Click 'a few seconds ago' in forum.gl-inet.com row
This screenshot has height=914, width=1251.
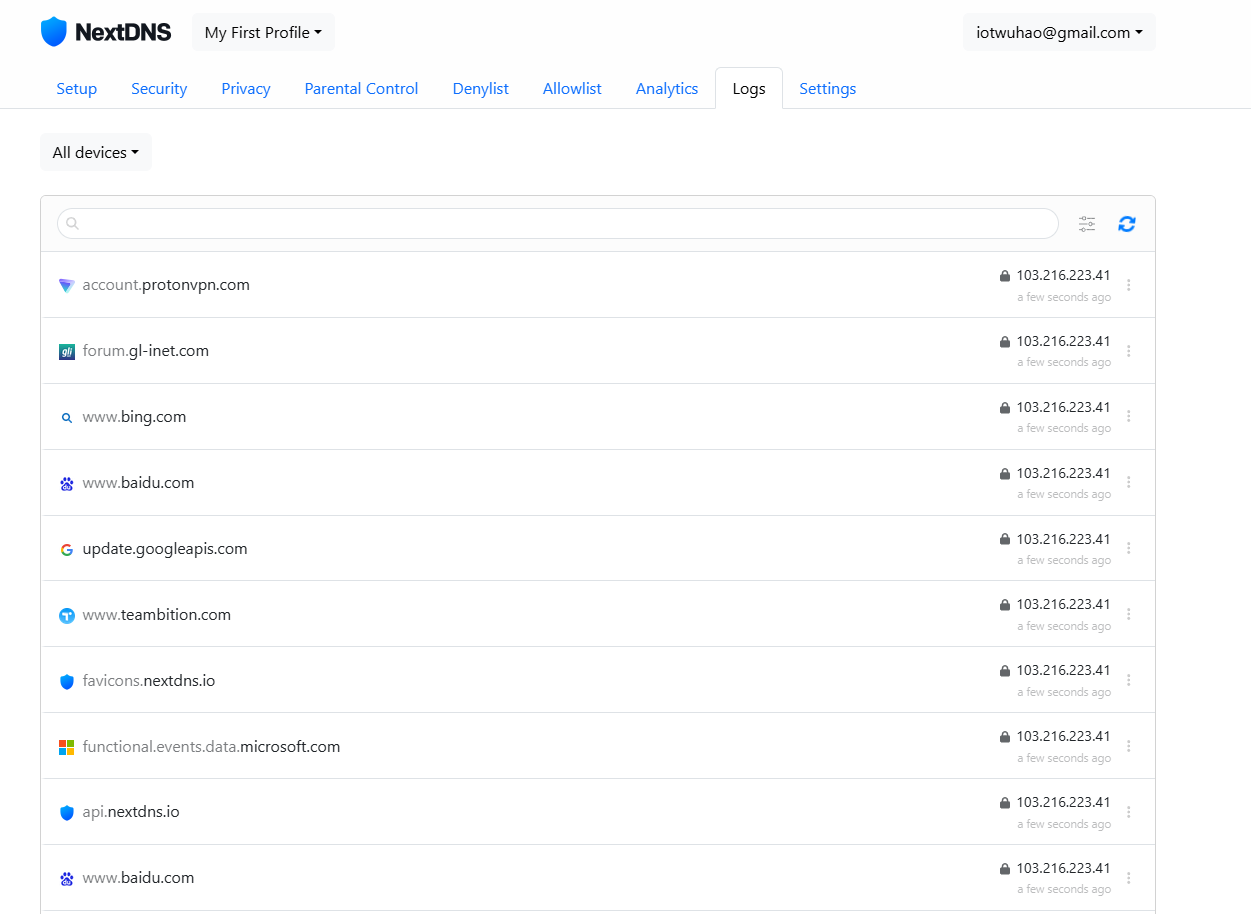pos(1064,363)
